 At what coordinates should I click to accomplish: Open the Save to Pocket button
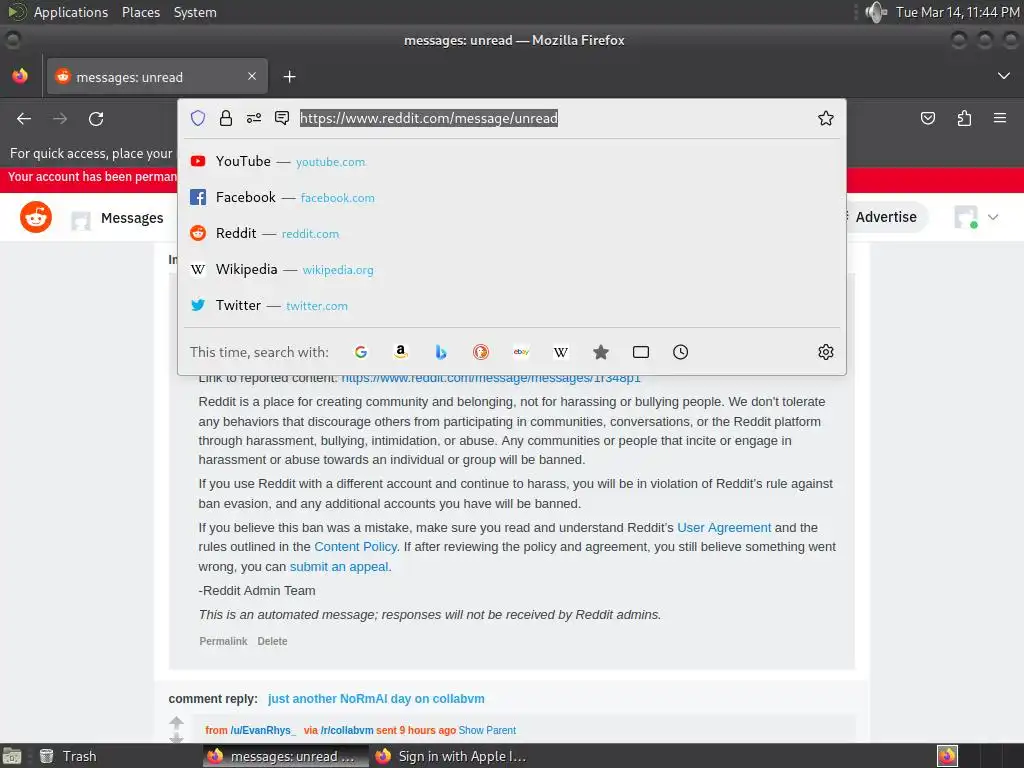coord(927,118)
